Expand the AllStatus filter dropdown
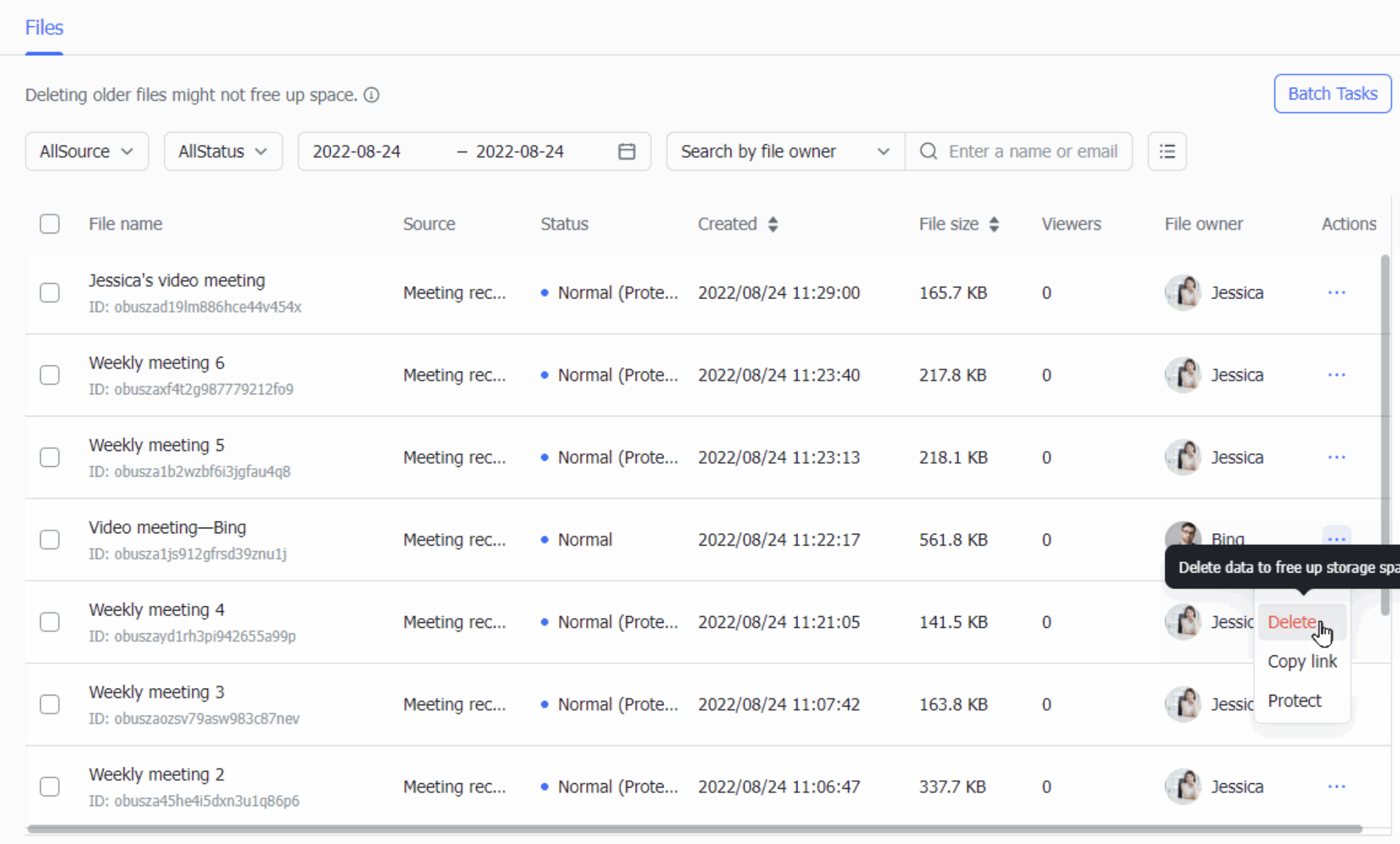Screen dimensions: 1400x844 (x=223, y=151)
